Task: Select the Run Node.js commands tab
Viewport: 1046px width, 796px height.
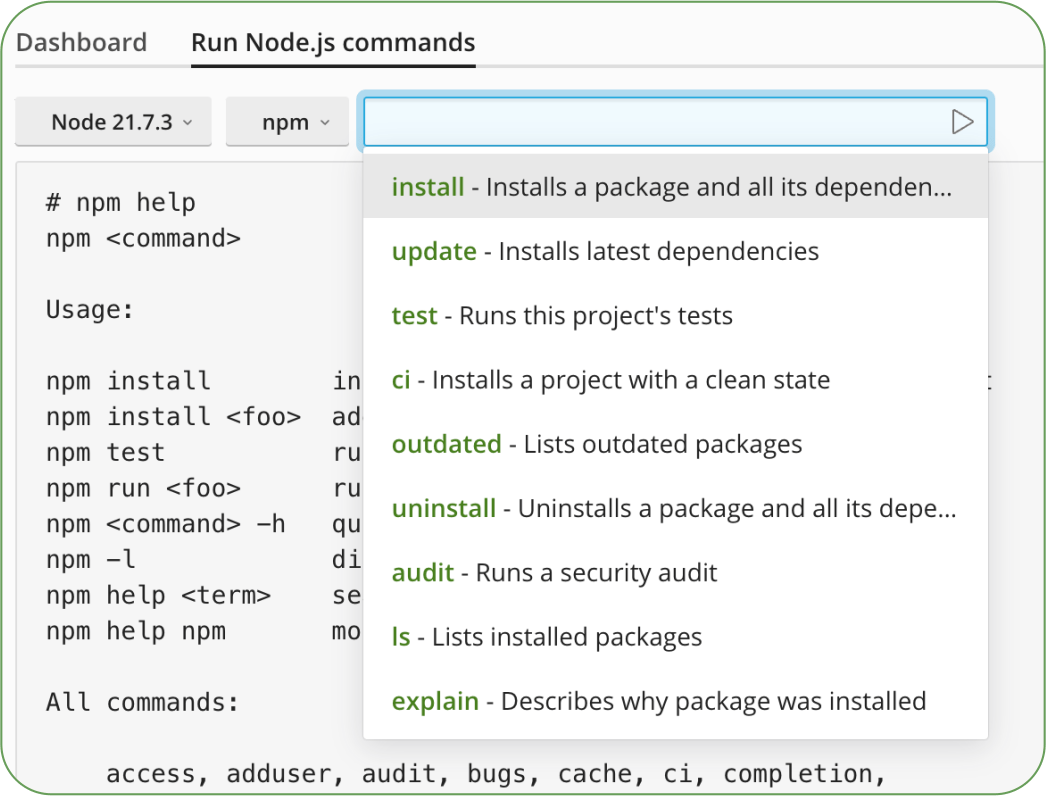Action: (333, 43)
